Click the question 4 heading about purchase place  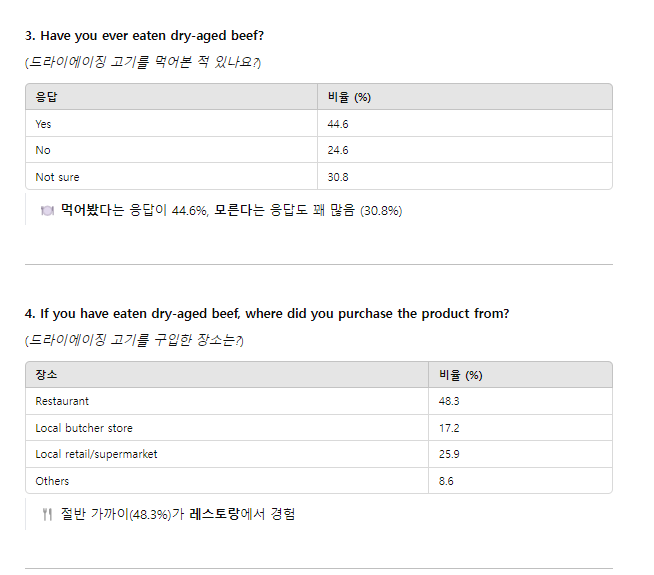267,314
